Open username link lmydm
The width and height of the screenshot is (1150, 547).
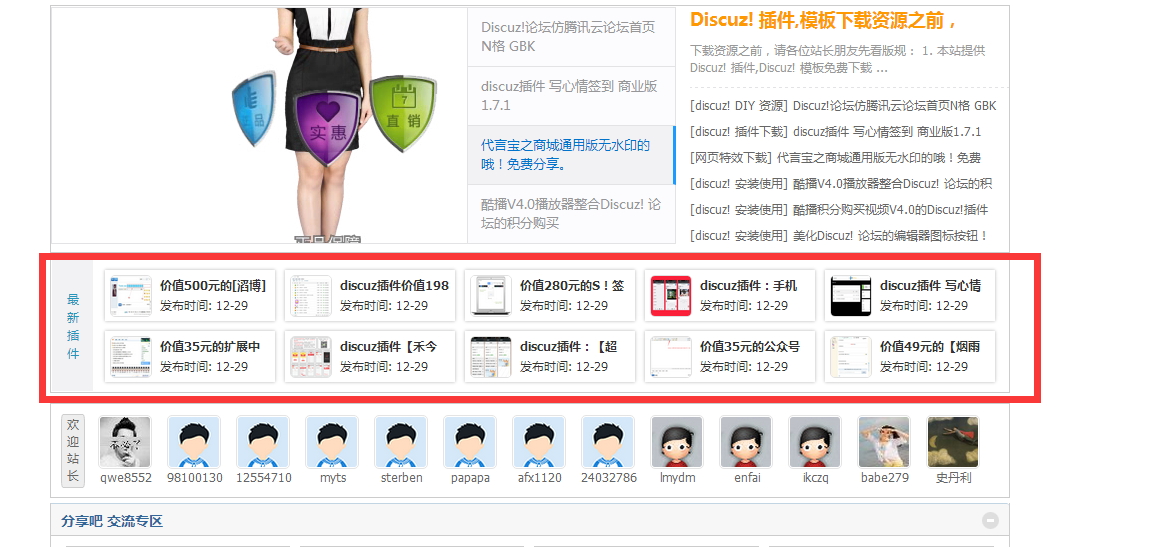tap(677, 477)
